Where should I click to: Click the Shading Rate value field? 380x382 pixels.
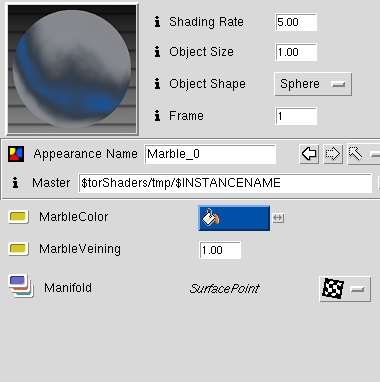(296, 22)
